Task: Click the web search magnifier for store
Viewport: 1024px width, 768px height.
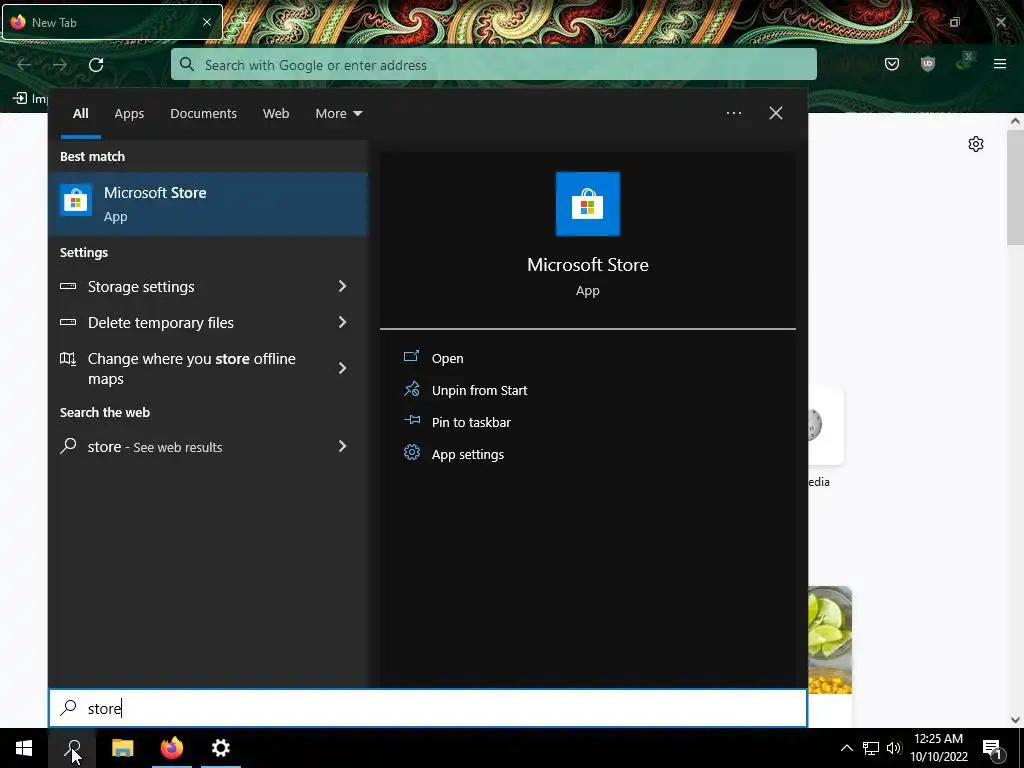Action: [x=68, y=446]
